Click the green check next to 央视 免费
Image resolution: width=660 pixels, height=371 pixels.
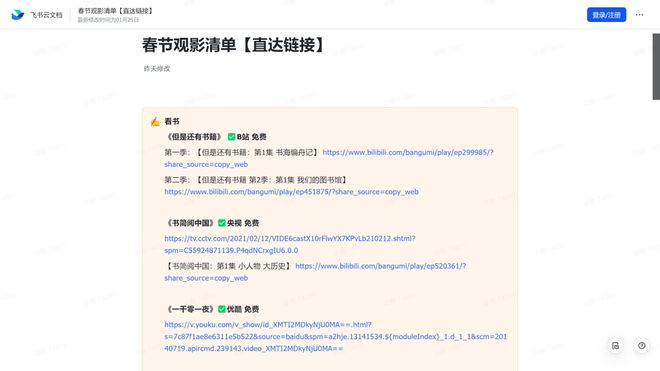[222, 223]
